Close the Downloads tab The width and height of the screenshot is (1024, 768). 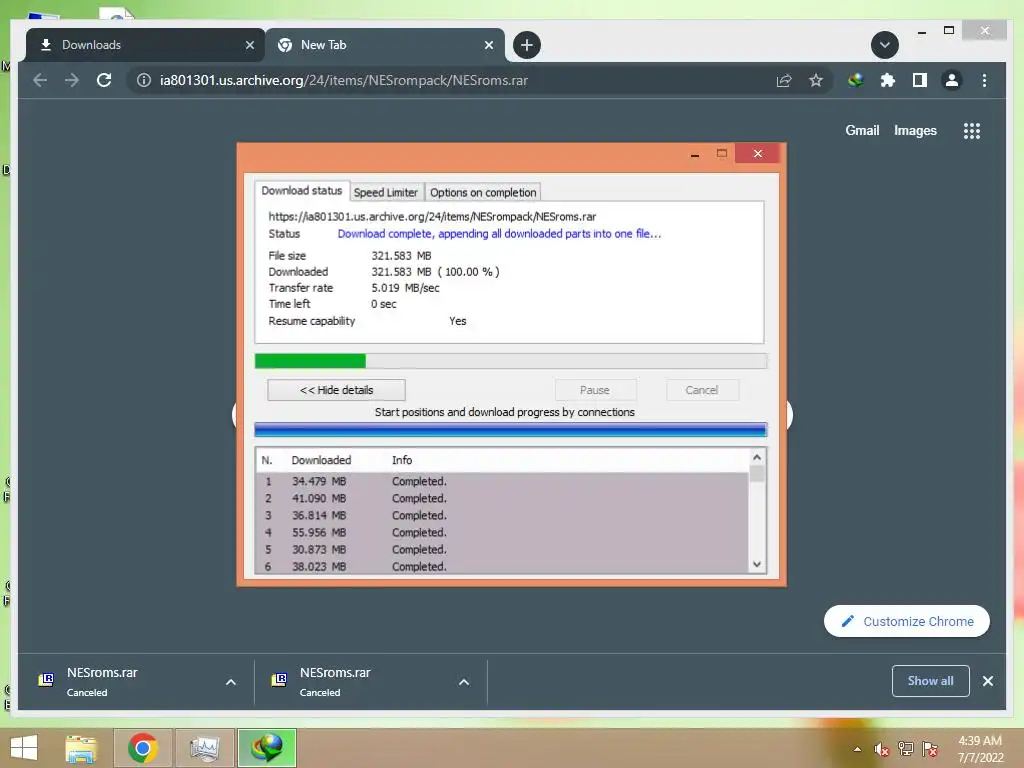pos(249,45)
